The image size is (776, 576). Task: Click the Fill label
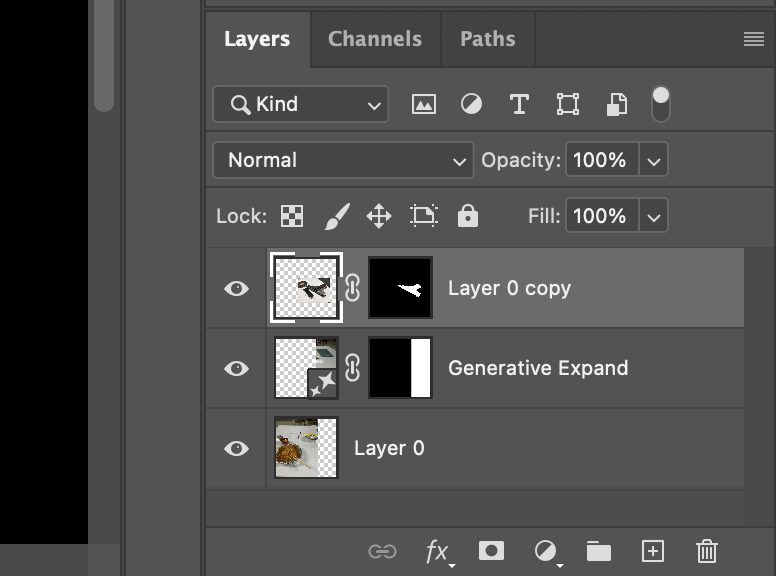544,216
